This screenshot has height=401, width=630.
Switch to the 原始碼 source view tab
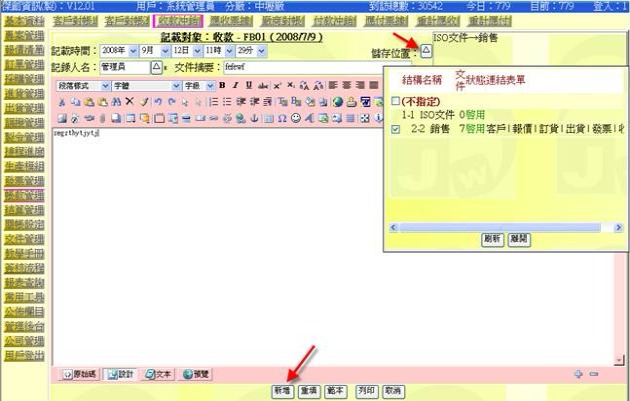tap(81, 374)
